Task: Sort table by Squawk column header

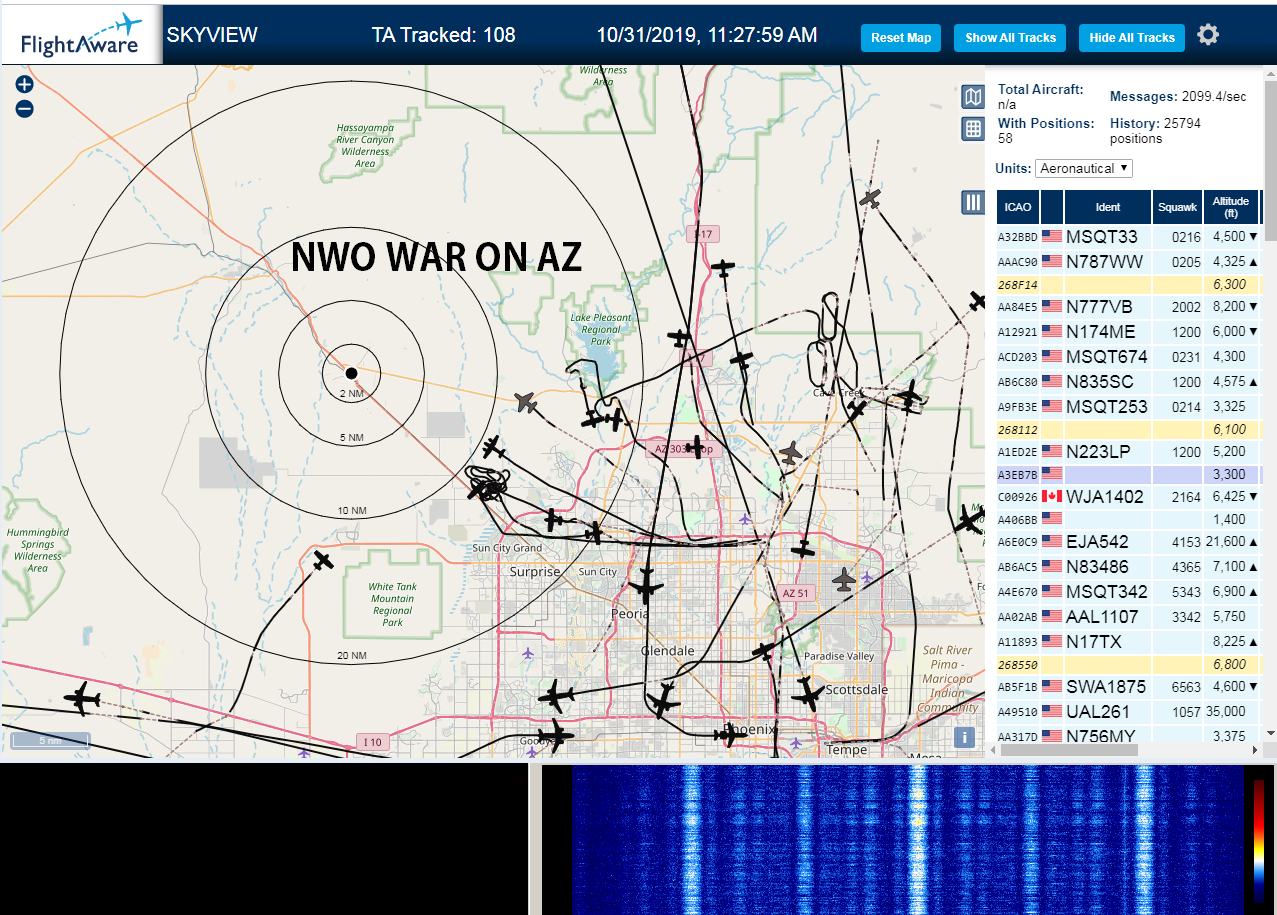Action: click(1177, 207)
